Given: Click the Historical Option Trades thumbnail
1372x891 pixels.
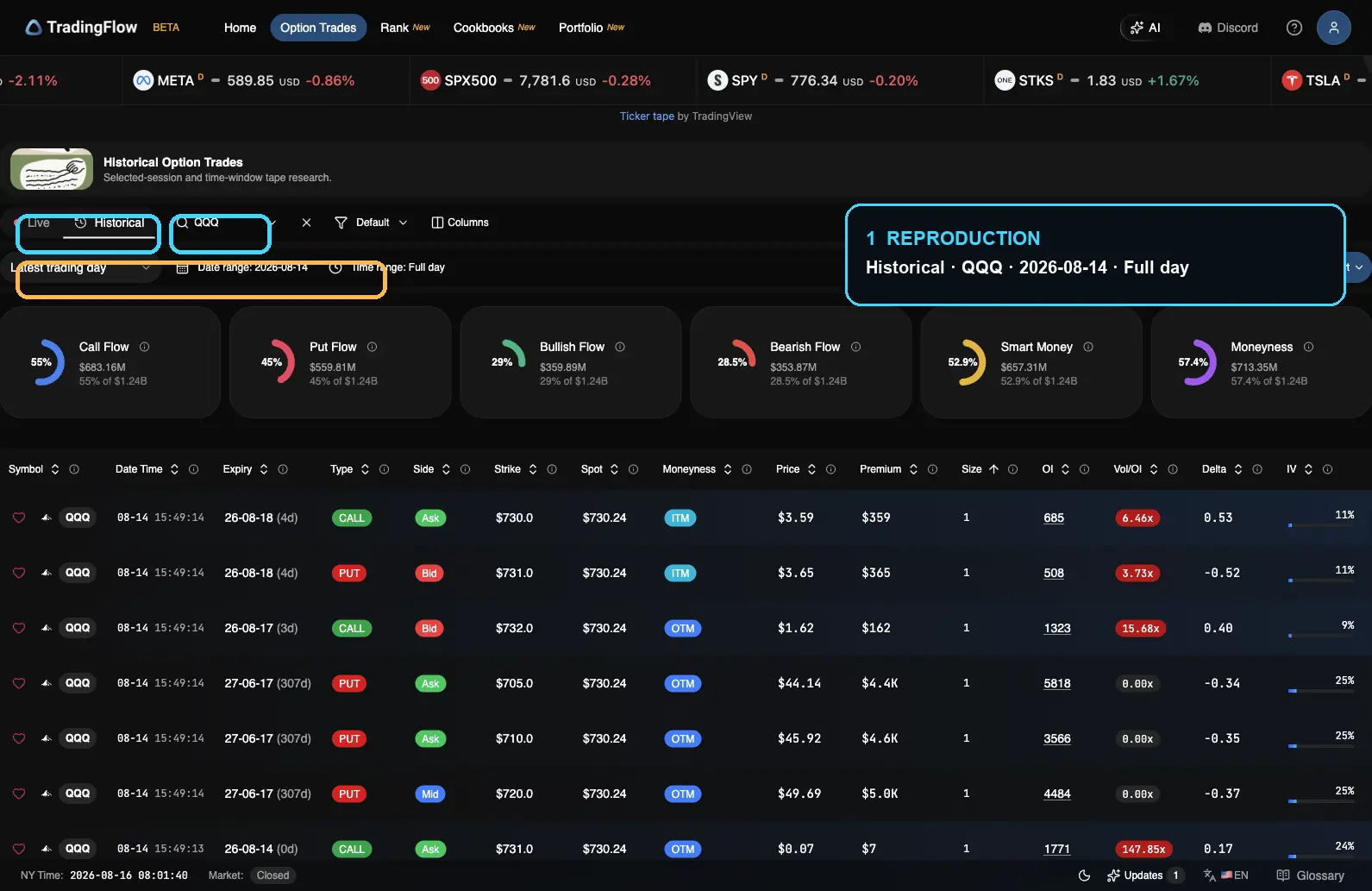Looking at the screenshot, I should pos(52,169).
